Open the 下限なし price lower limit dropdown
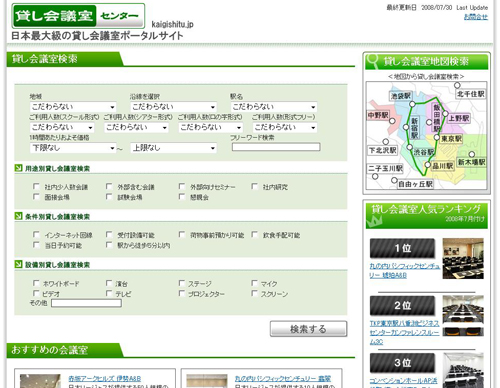Screen dimensions: 500x388 73,148
